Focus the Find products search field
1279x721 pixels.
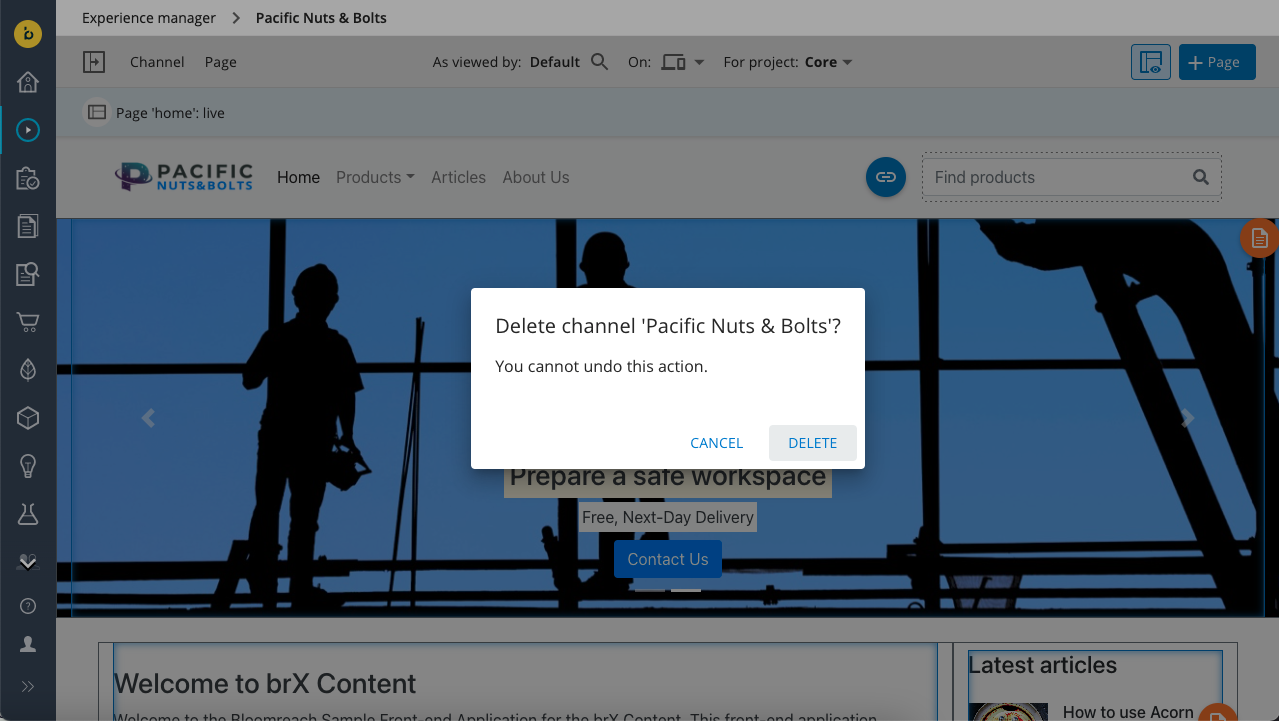tap(1054, 177)
